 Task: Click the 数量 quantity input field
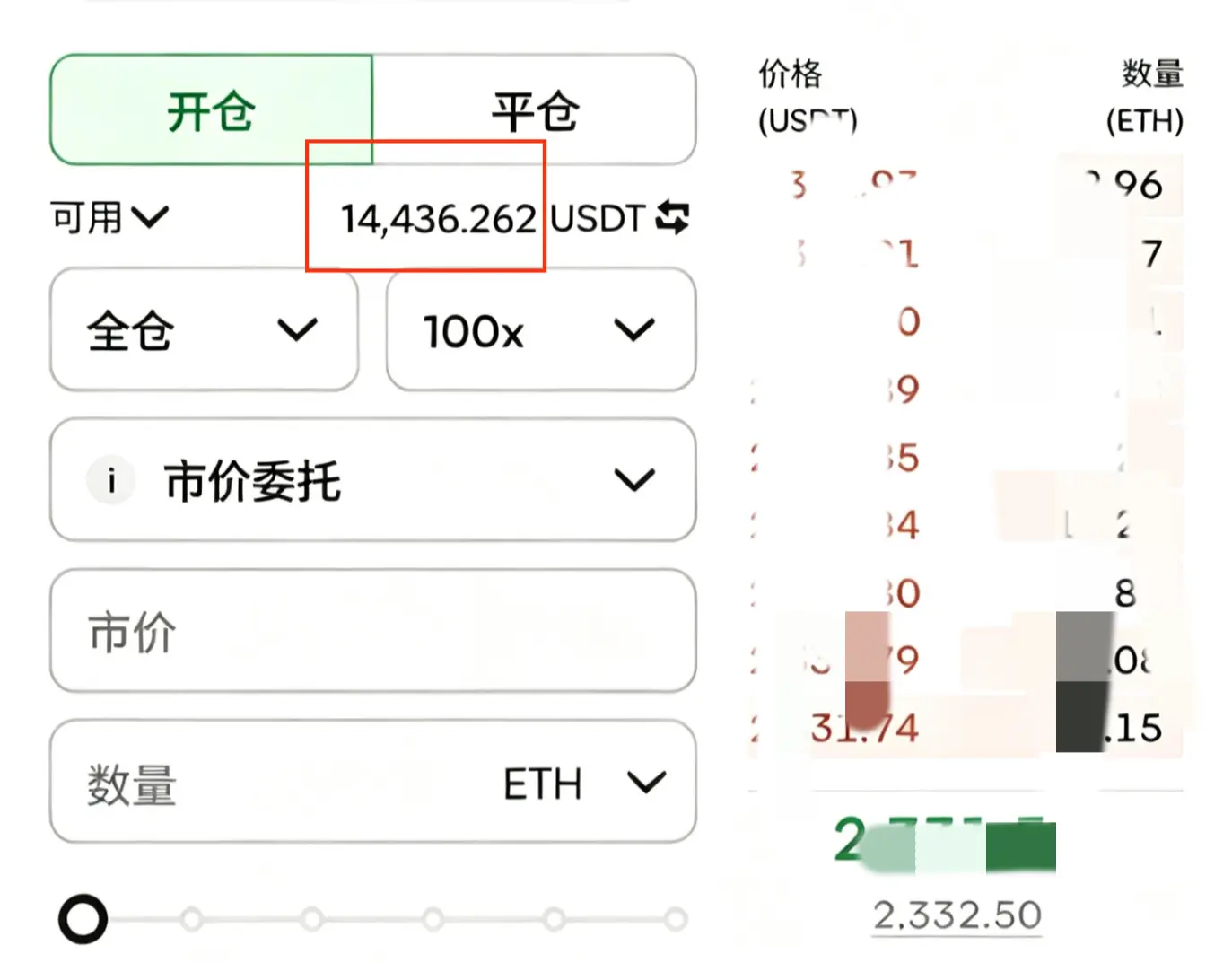373,782
